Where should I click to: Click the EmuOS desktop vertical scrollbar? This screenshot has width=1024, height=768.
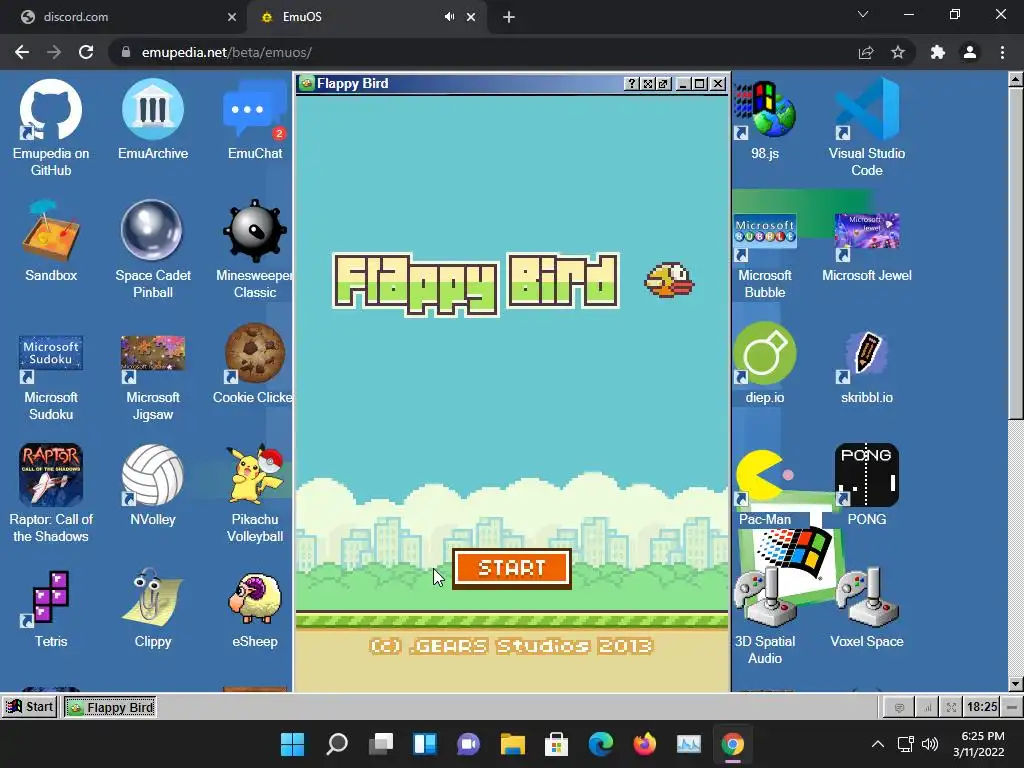pos(1016,253)
